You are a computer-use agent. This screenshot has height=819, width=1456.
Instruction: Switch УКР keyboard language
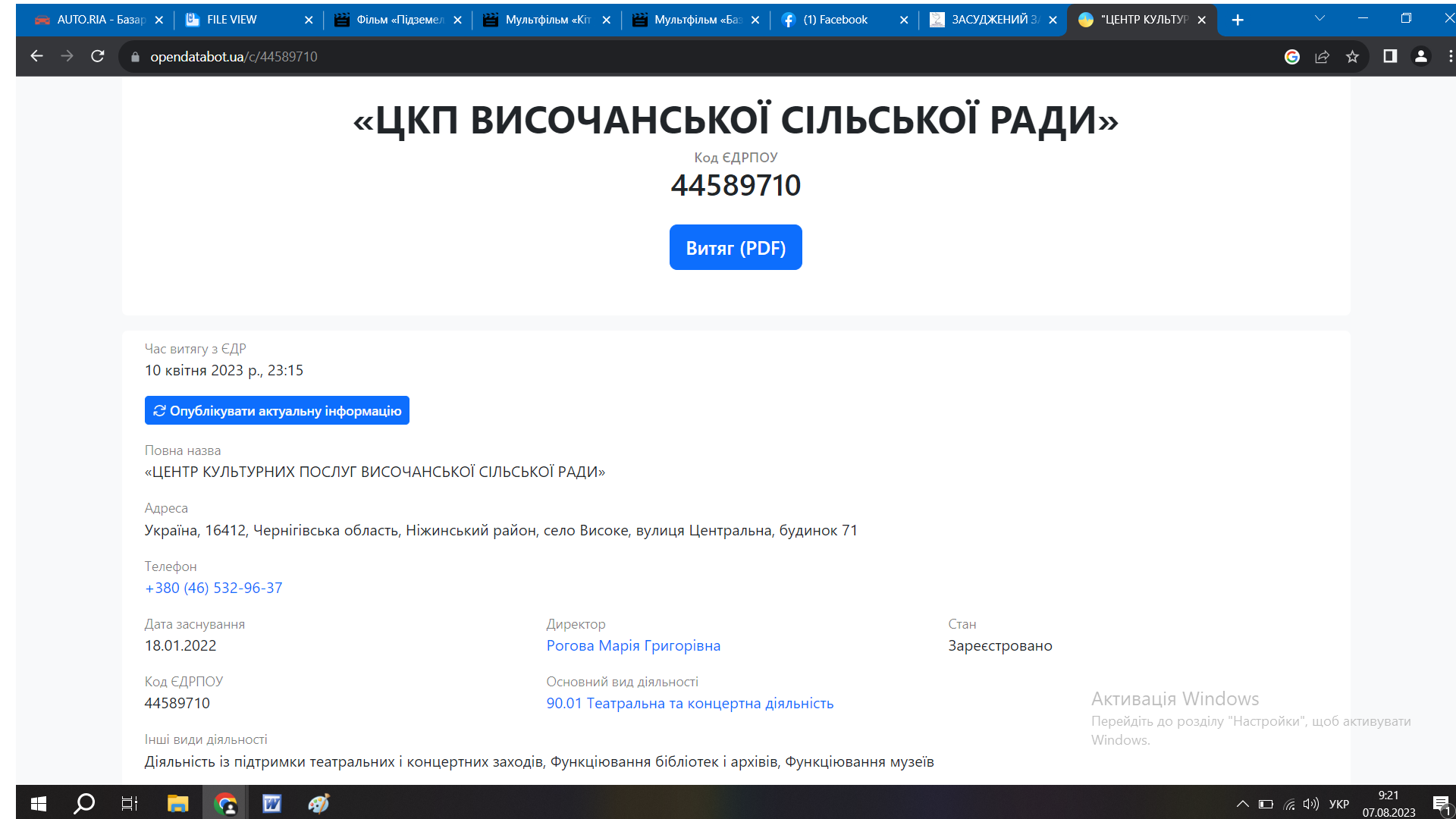[x=1339, y=804]
